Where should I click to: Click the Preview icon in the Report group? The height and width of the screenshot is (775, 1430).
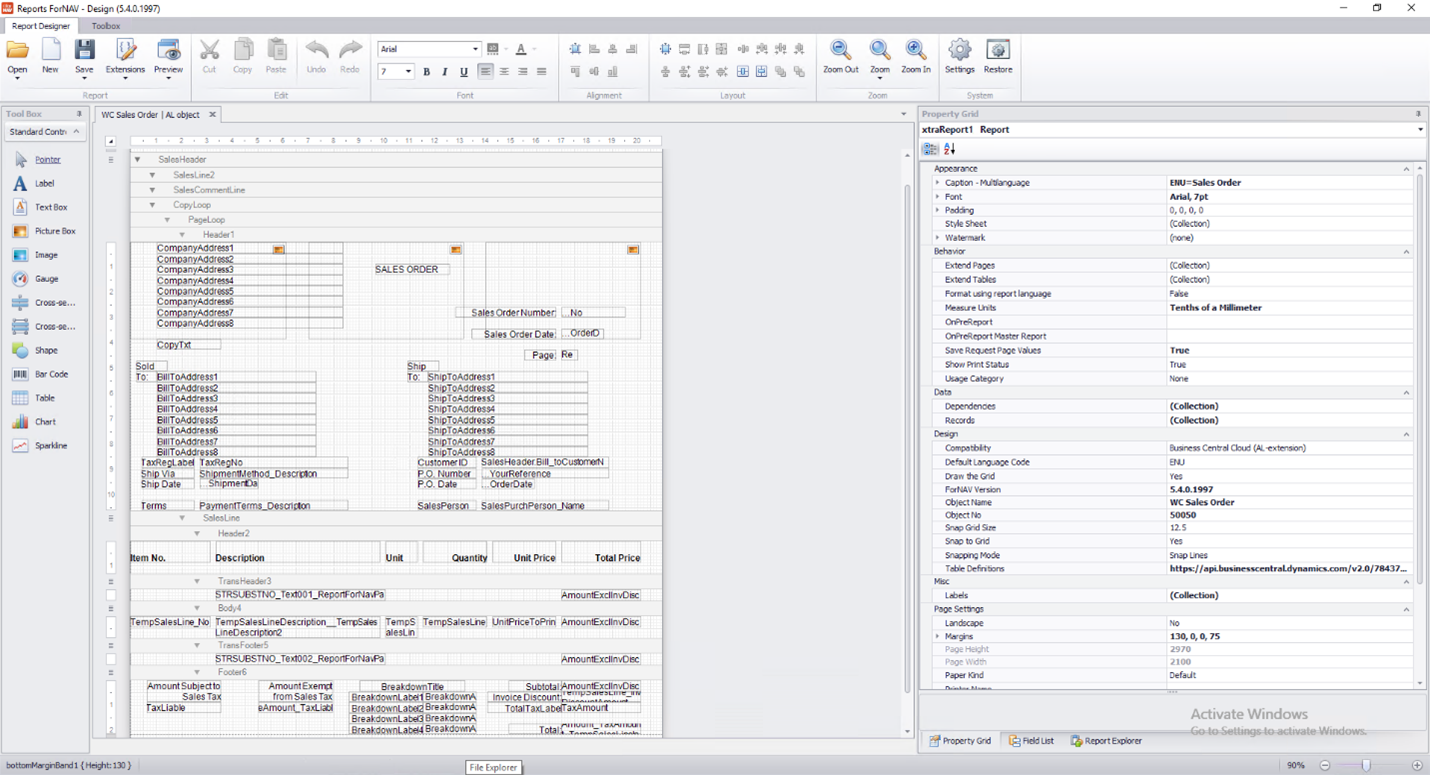(x=168, y=57)
